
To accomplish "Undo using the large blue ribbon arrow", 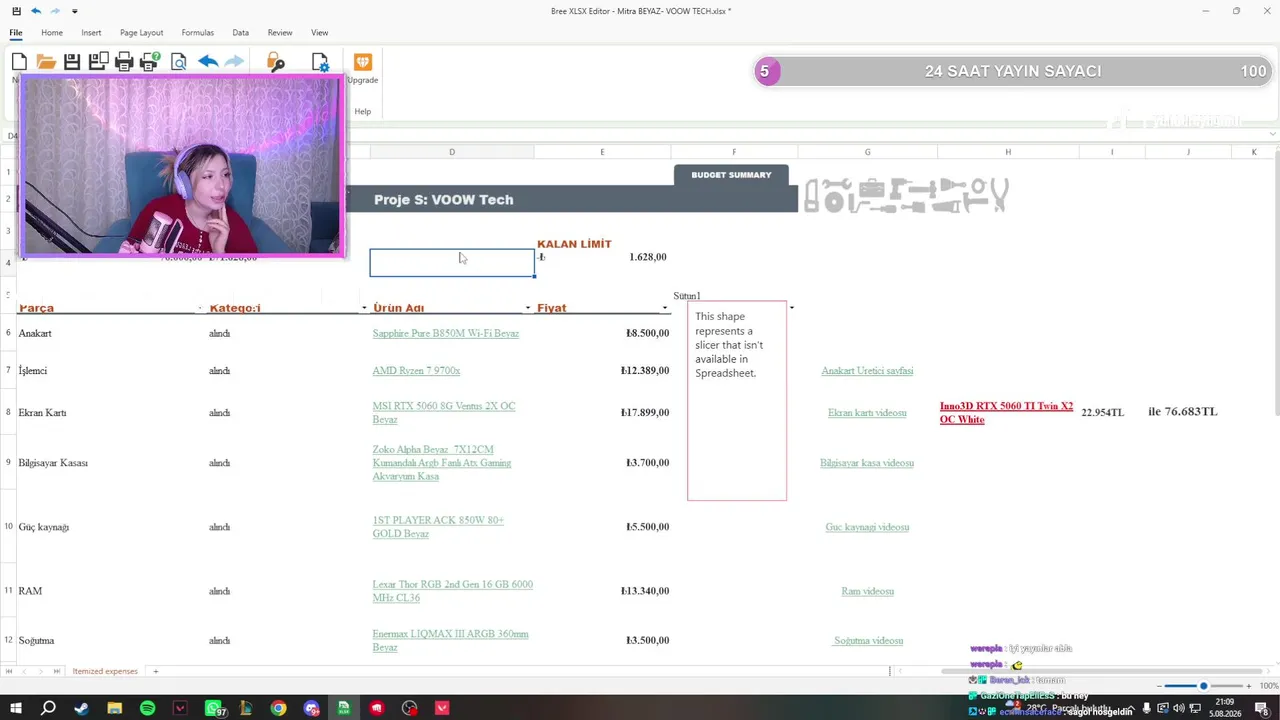I will pos(208,62).
